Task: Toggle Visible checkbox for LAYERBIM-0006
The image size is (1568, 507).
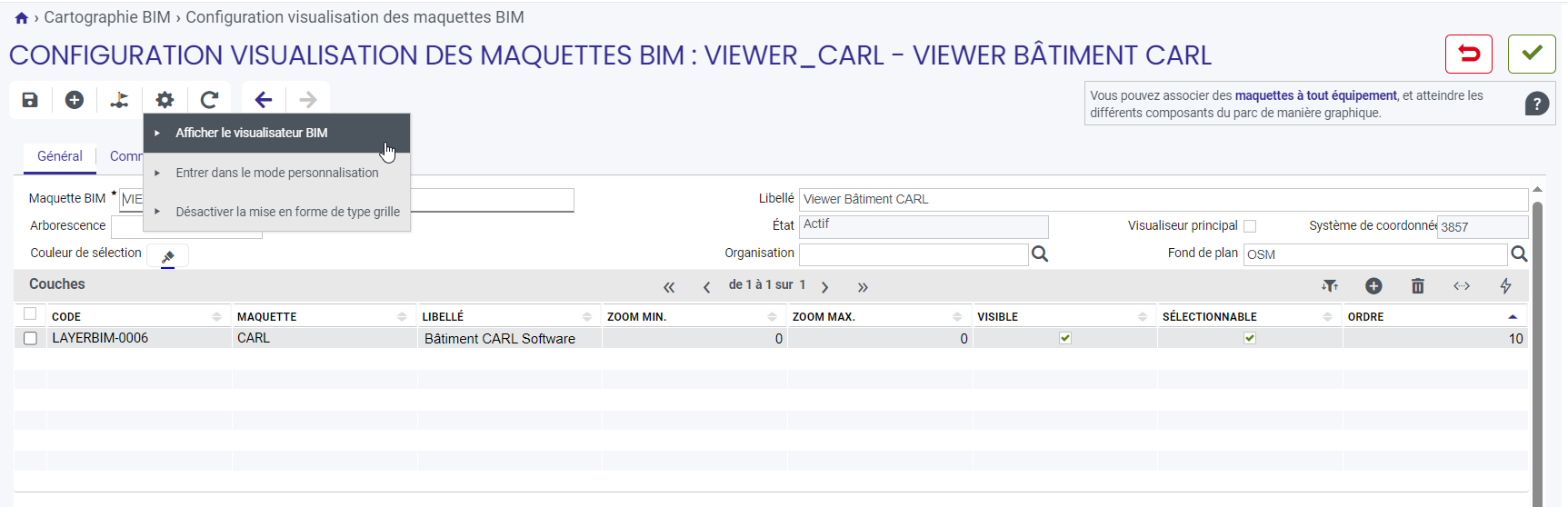Action: [x=1065, y=338]
